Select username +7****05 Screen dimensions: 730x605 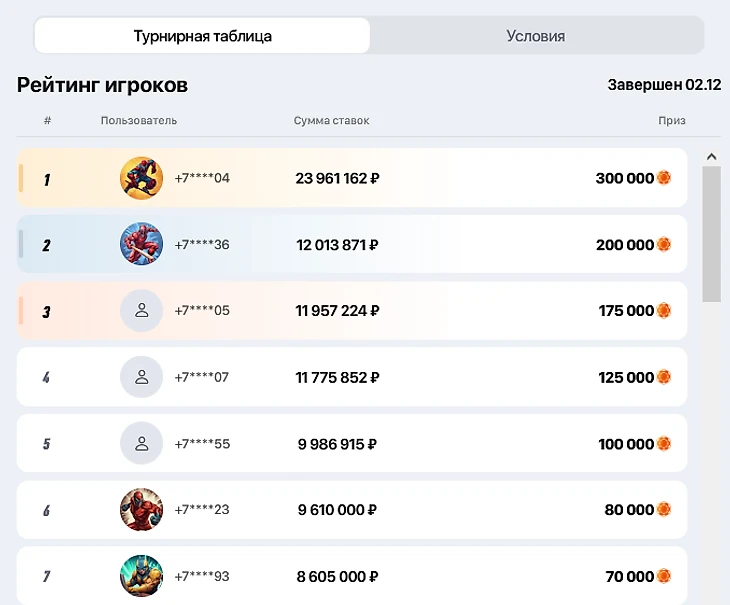coord(202,310)
